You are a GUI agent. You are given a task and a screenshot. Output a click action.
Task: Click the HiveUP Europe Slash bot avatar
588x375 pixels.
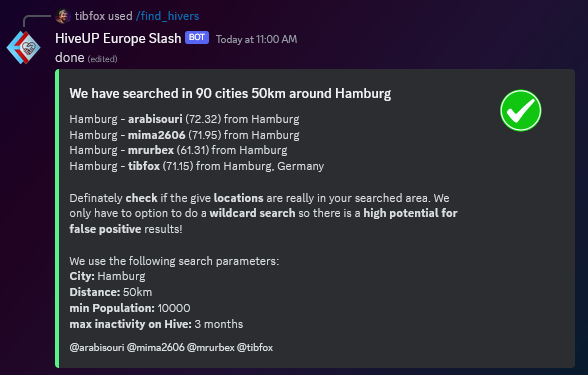pyautogui.click(x=23, y=47)
